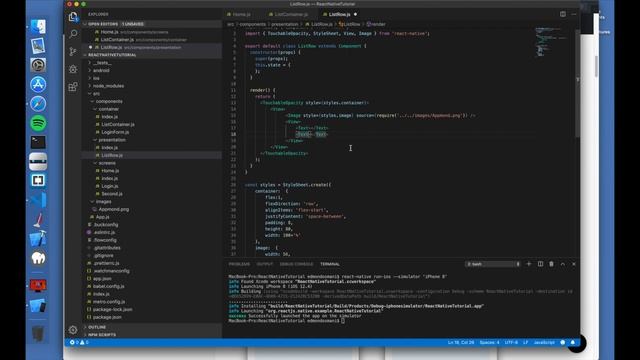Split the editor to the right
Screen dimensions: 640x360
[x=563, y=14]
